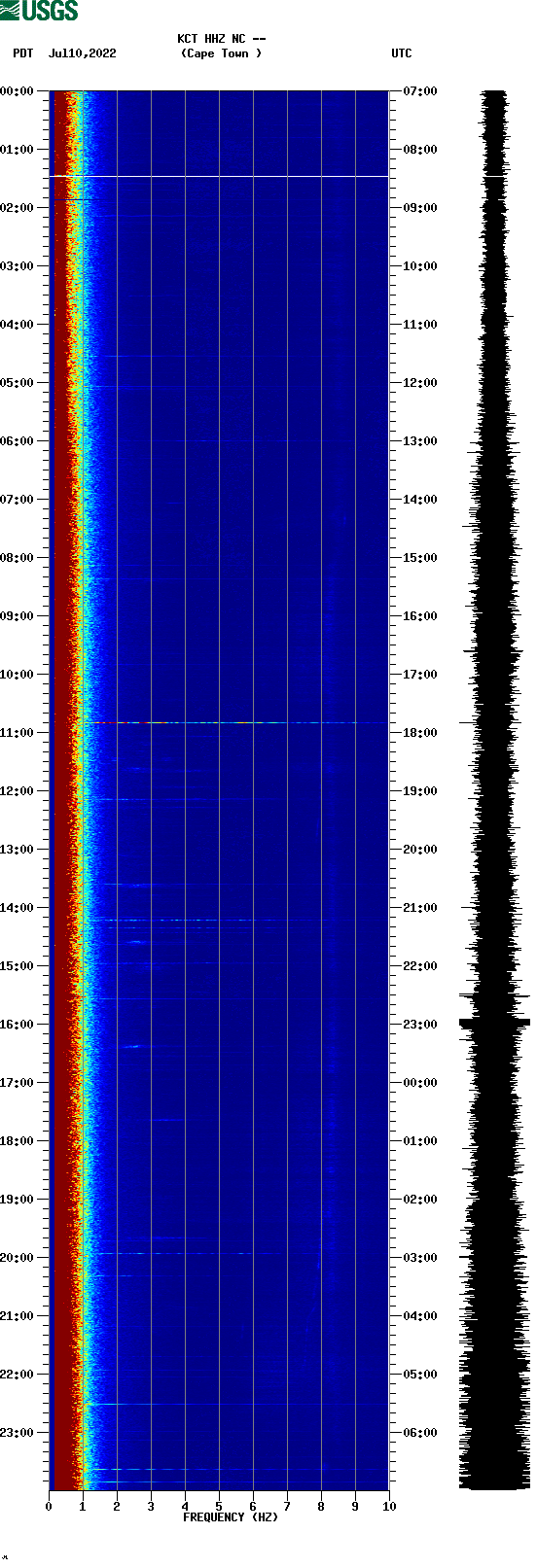The image size is (537, 1568).
Task: Click UTC time label '13:00' on the right axis
Action: (420, 441)
